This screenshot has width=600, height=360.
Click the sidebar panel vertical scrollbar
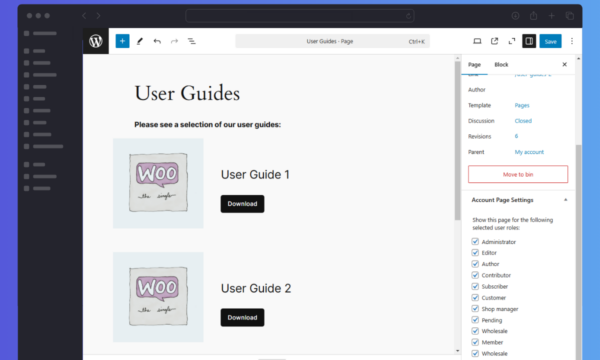[x=579, y=252]
